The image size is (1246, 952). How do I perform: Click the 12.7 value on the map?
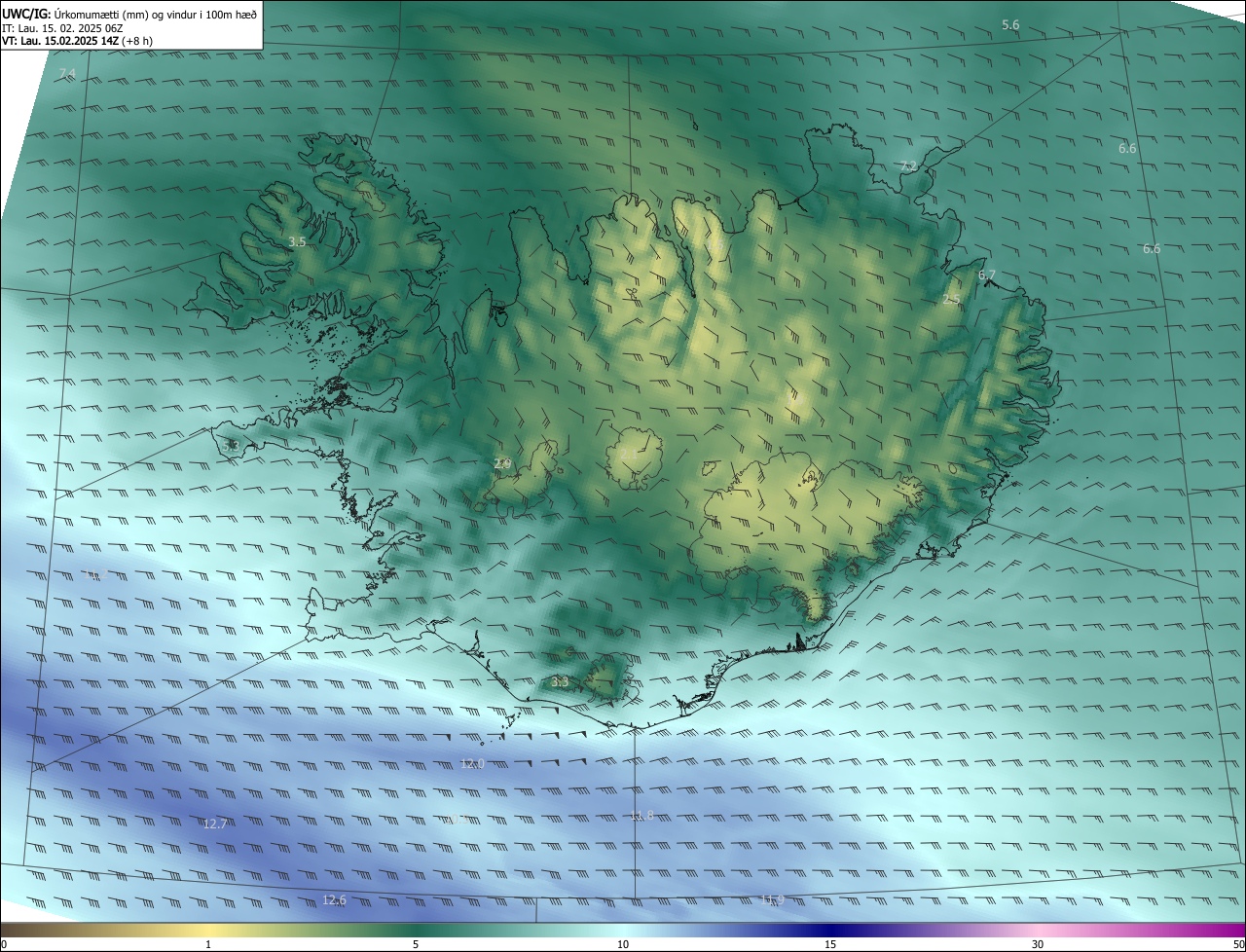pos(215,824)
